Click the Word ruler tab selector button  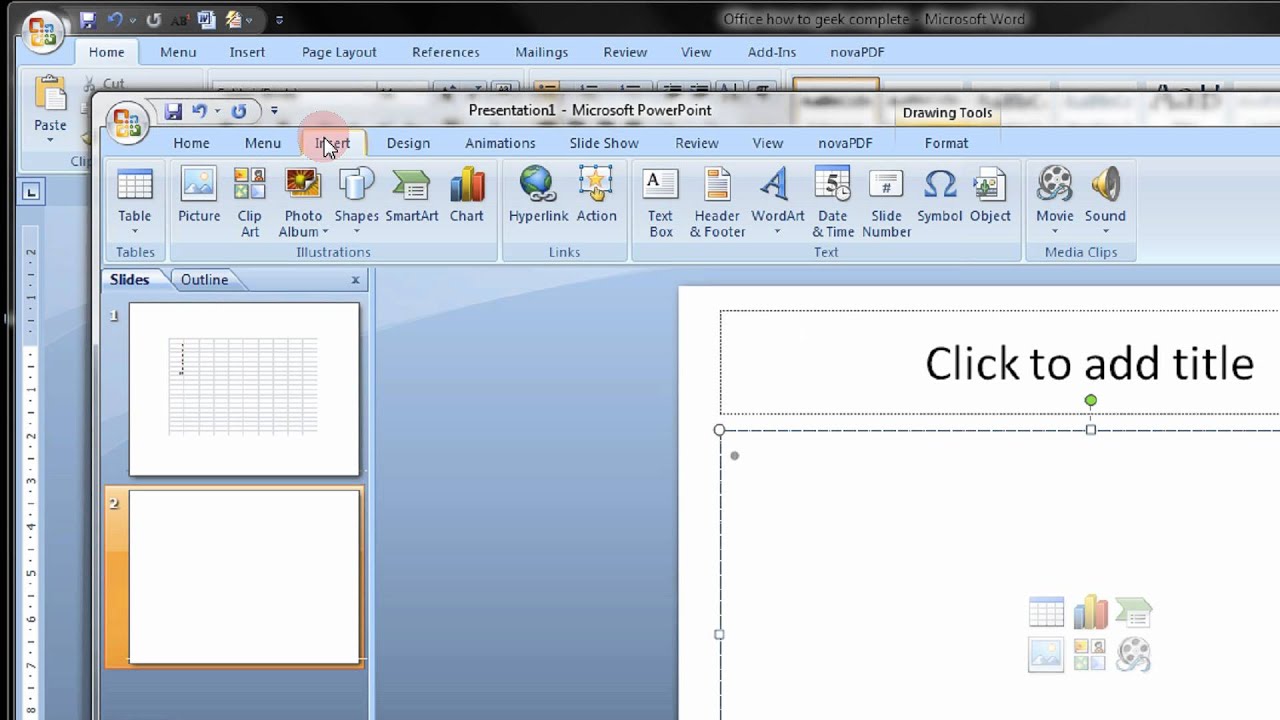tap(31, 191)
